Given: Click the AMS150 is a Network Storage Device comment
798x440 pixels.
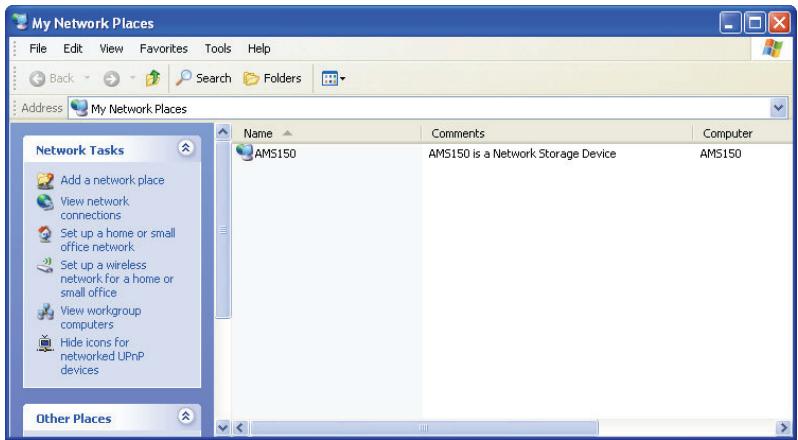Looking at the screenshot, I should pos(522,154).
